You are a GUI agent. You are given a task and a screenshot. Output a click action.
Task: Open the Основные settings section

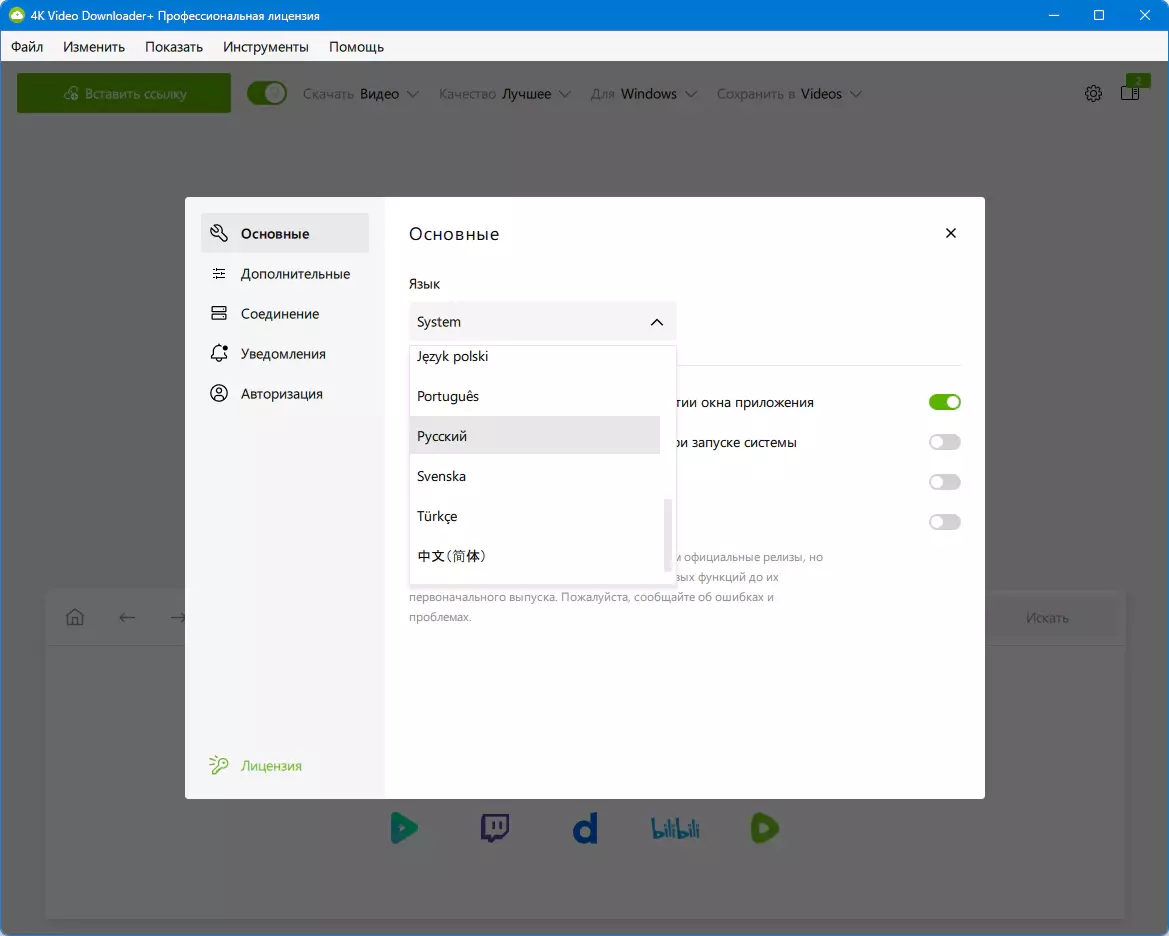pos(285,233)
